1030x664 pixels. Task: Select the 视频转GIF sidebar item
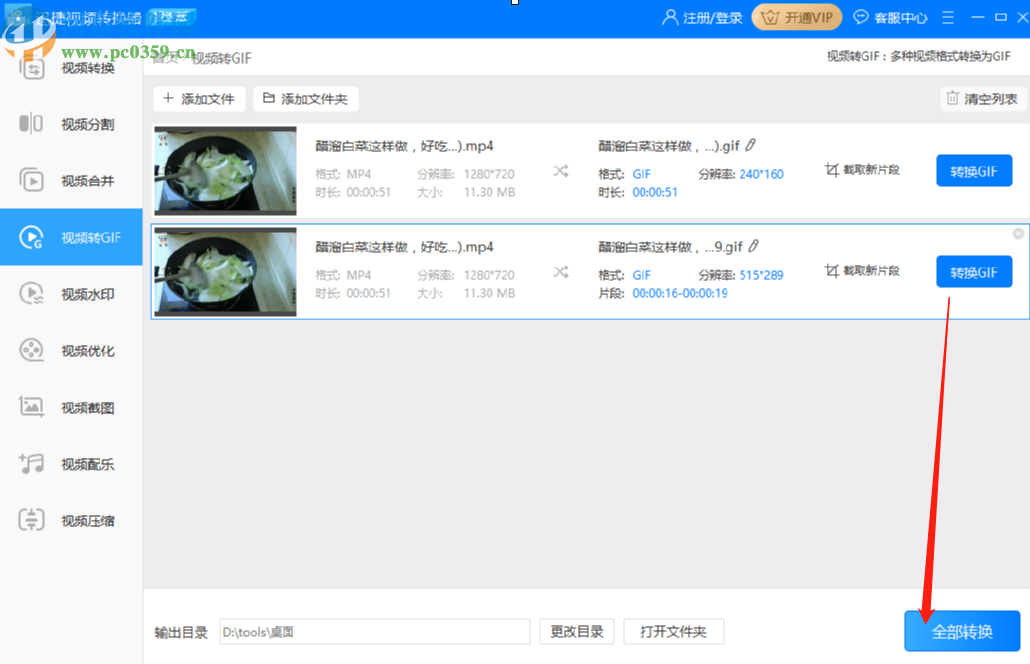[71, 237]
